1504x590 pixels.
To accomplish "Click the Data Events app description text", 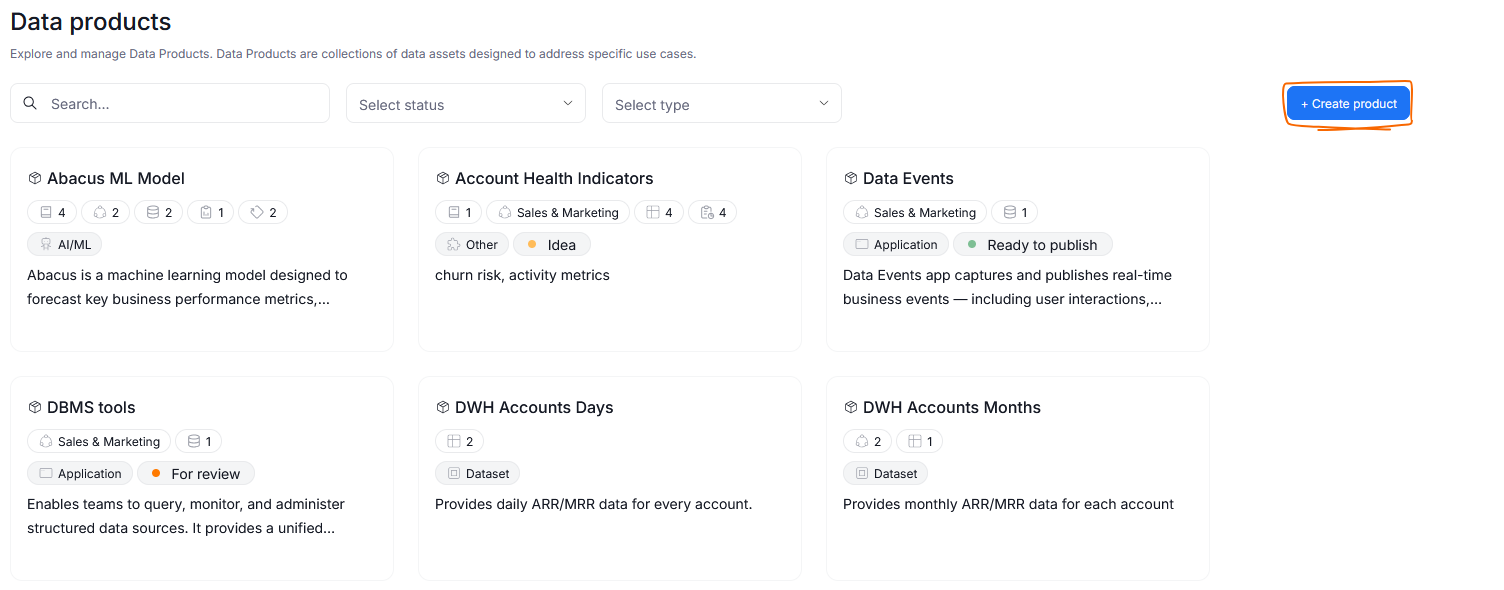I will coord(1007,287).
